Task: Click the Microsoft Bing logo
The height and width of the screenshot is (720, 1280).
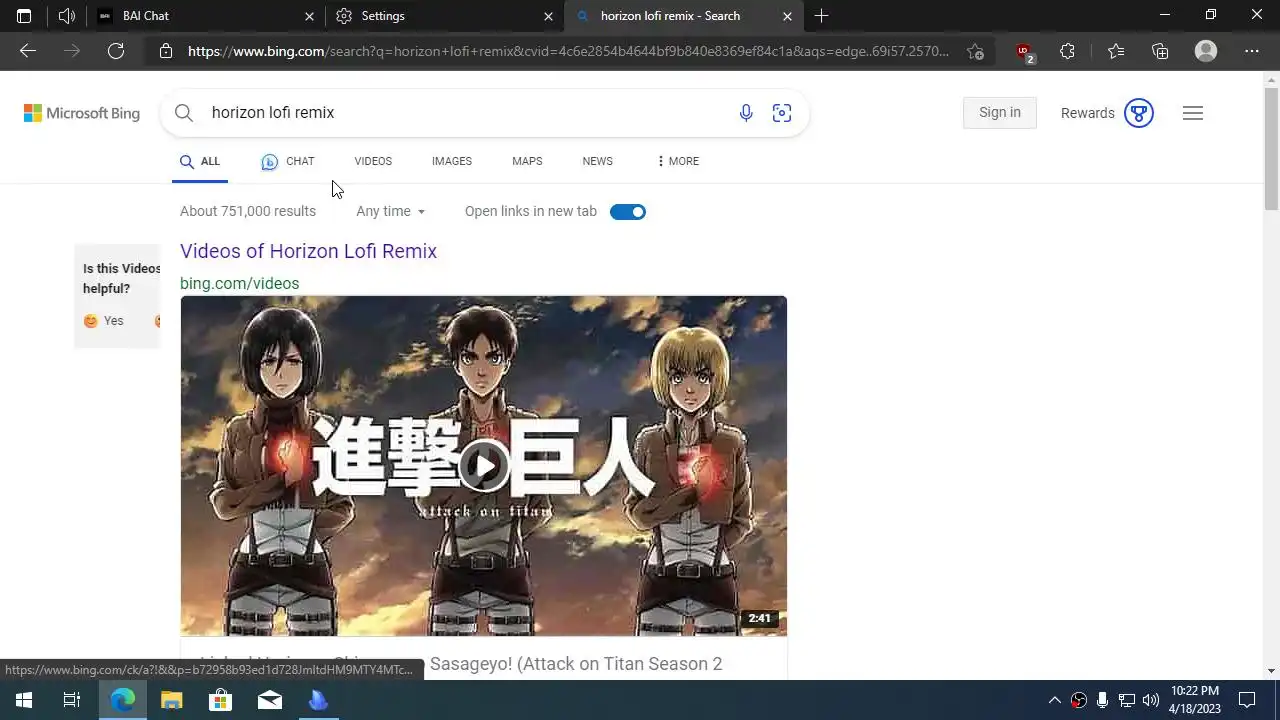Action: click(82, 113)
